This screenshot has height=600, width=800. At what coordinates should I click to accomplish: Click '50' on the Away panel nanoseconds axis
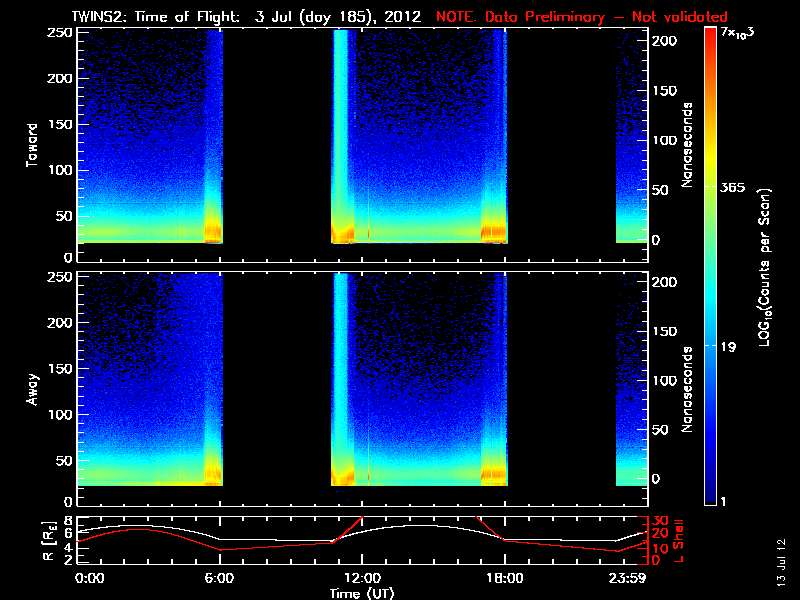[661, 431]
